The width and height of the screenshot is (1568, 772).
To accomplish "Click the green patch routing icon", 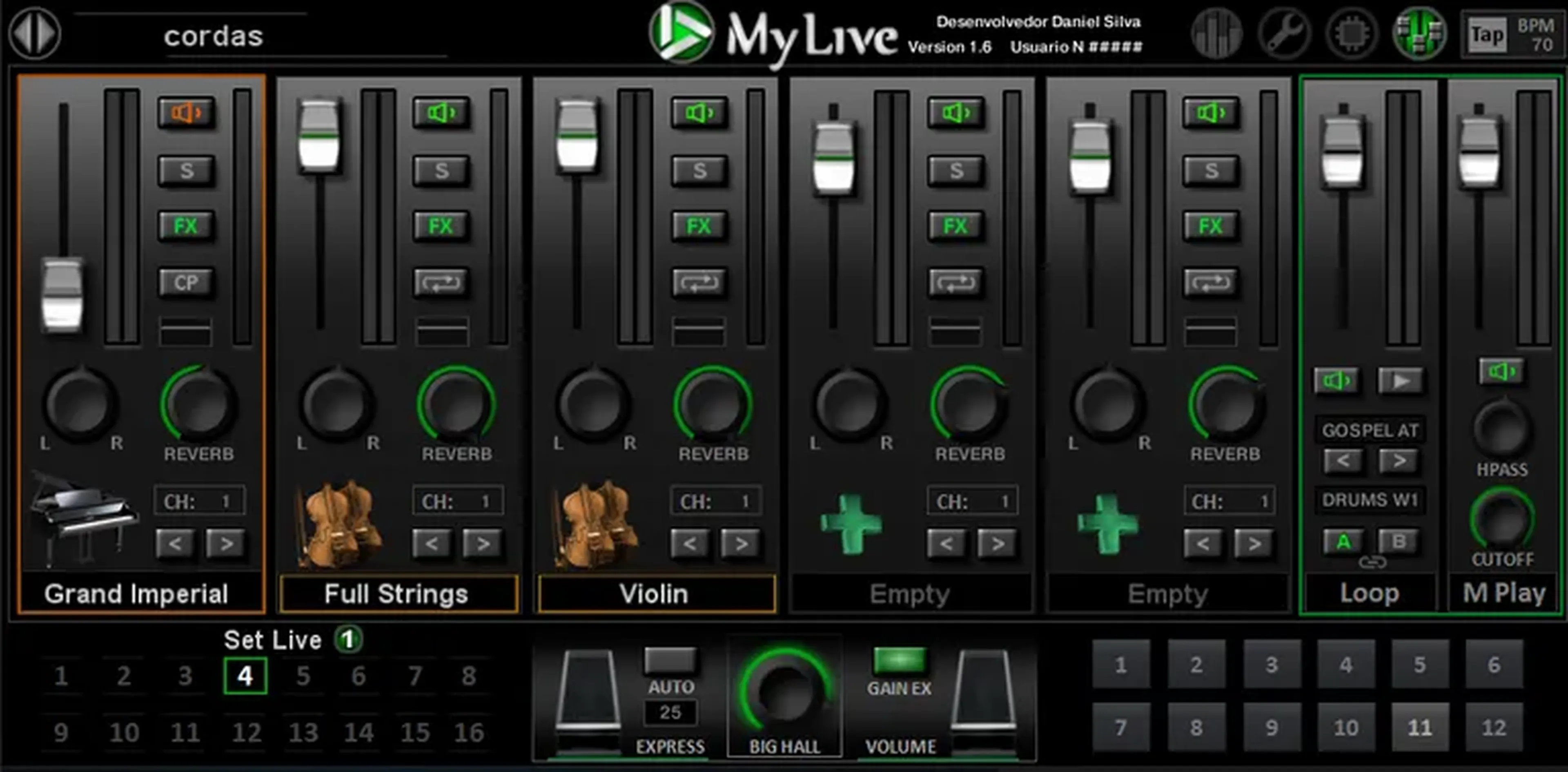I will coord(1419,33).
